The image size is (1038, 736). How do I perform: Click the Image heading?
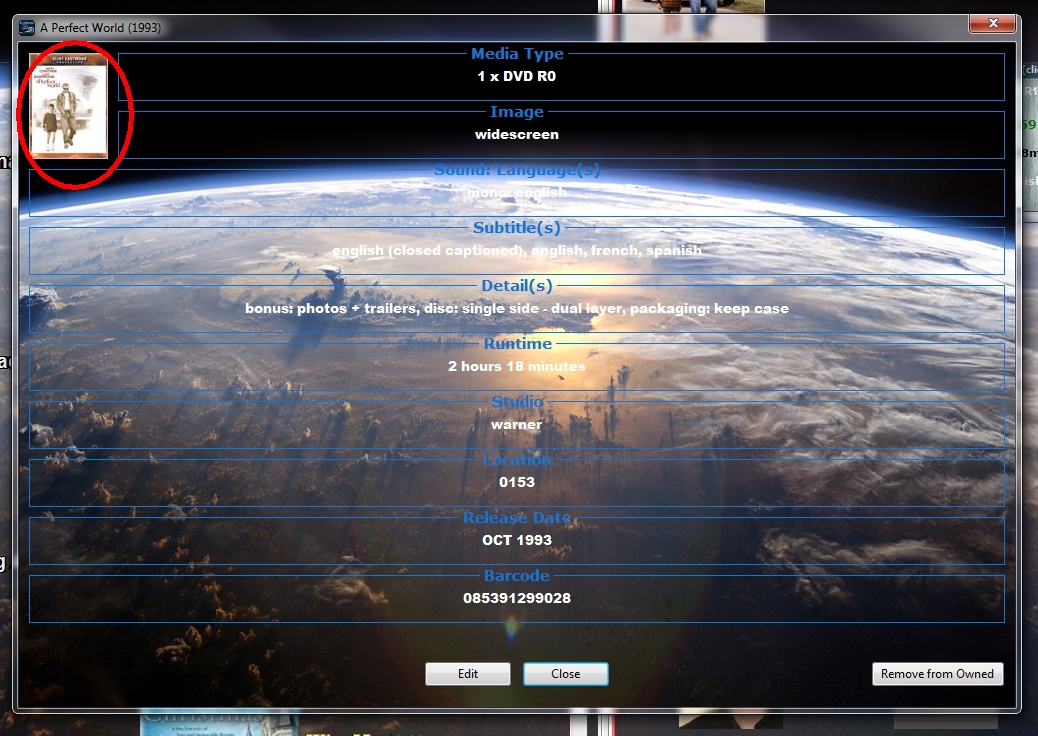pos(517,112)
